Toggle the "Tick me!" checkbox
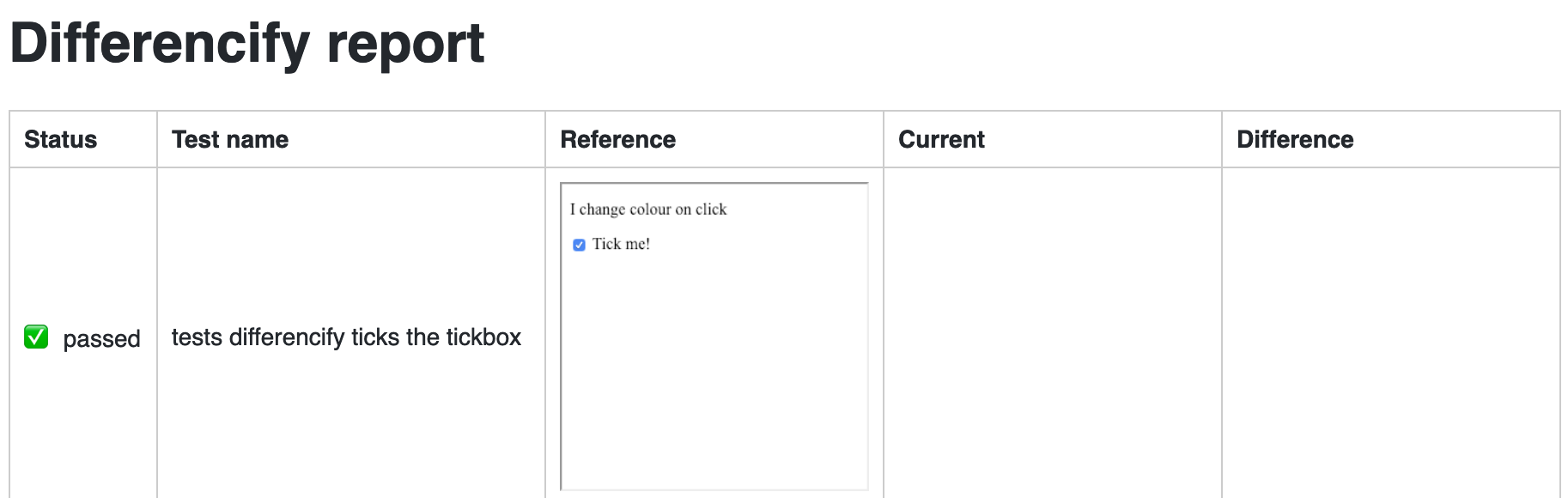The image size is (1568, 498). [579, 245]
